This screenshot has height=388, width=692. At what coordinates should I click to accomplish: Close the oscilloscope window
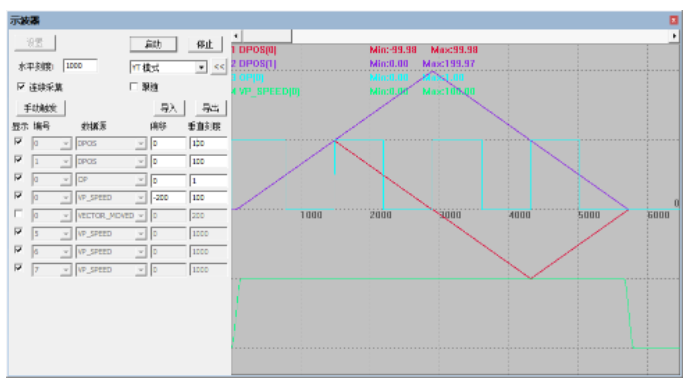tap(673, 20)
